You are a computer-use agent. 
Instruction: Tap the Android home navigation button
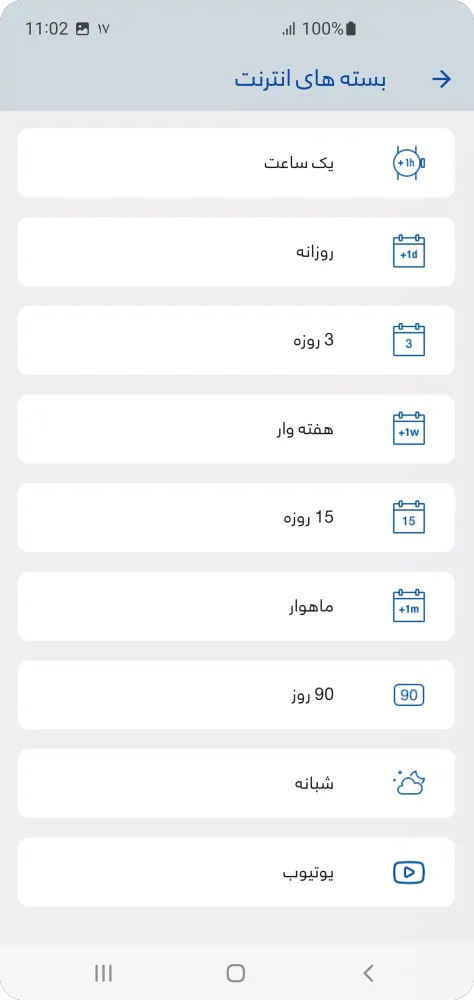tap(236, 973)
